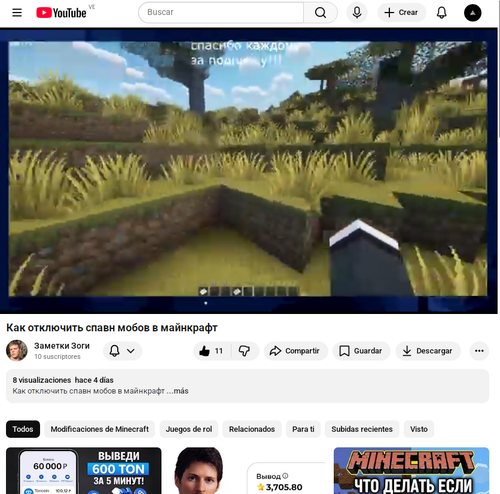Select the Todos filter chip

click(x=23, y=429)
